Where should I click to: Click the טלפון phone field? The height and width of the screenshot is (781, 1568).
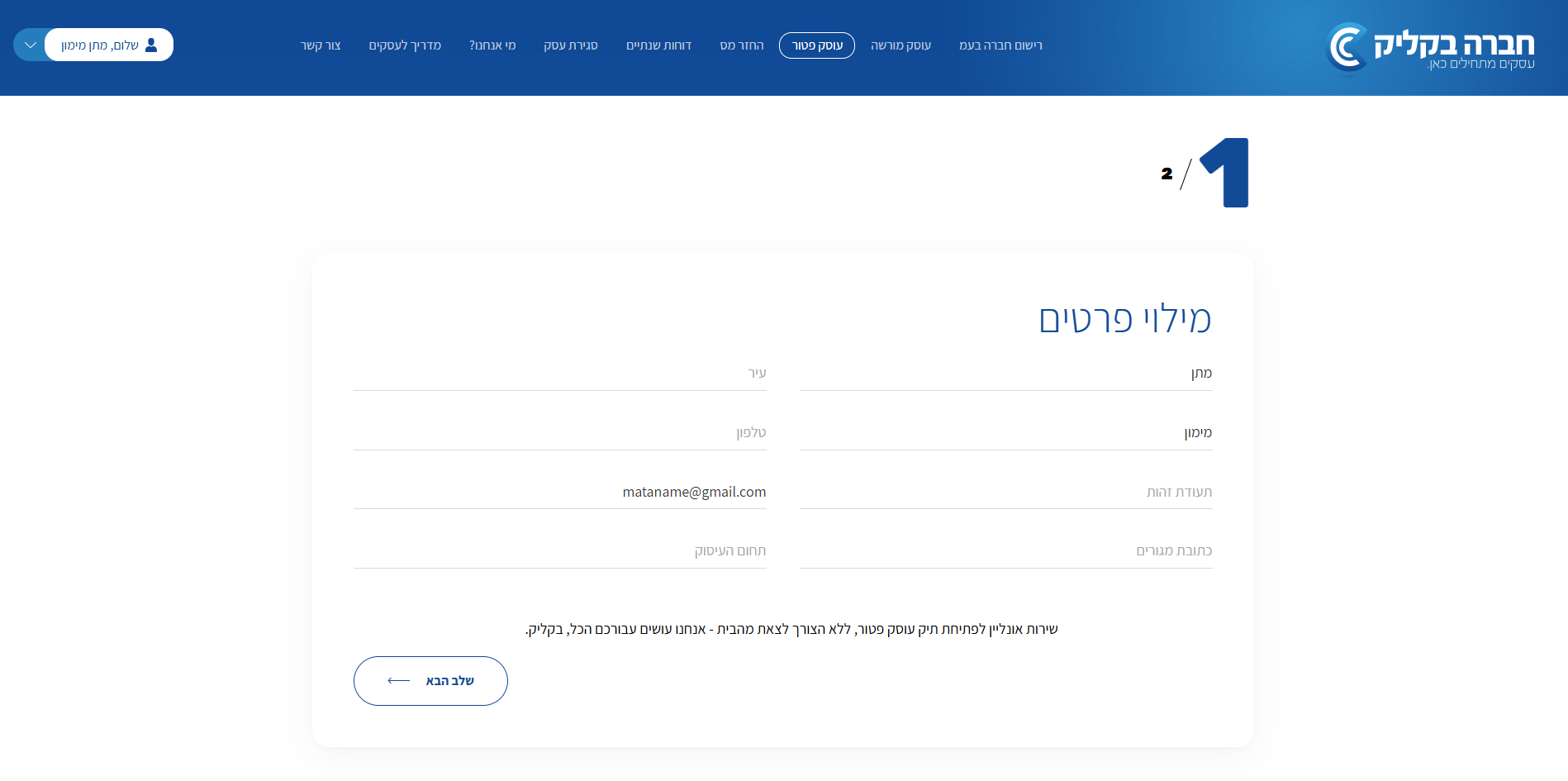559,433
